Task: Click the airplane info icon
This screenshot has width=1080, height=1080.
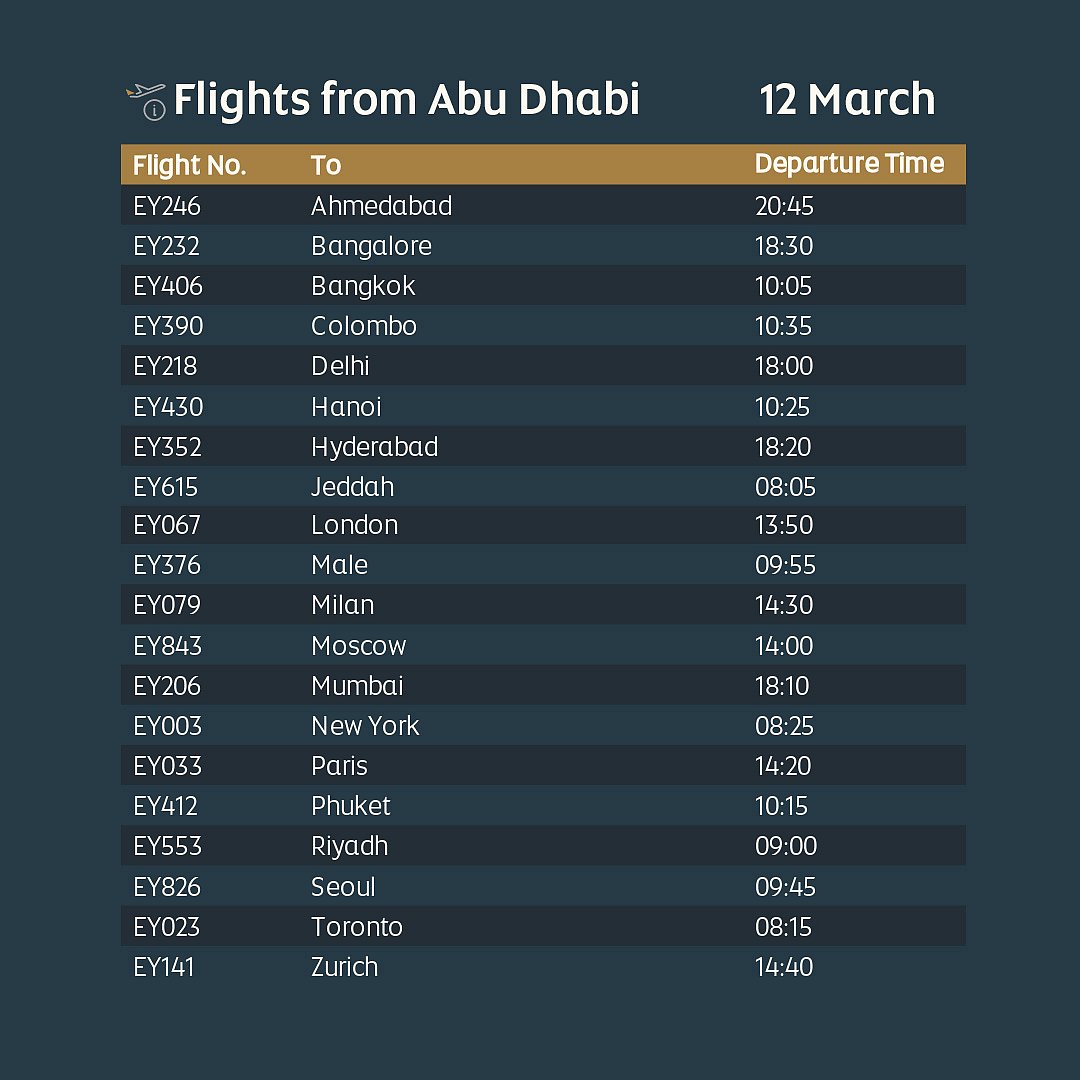Action: pos(147,101)
